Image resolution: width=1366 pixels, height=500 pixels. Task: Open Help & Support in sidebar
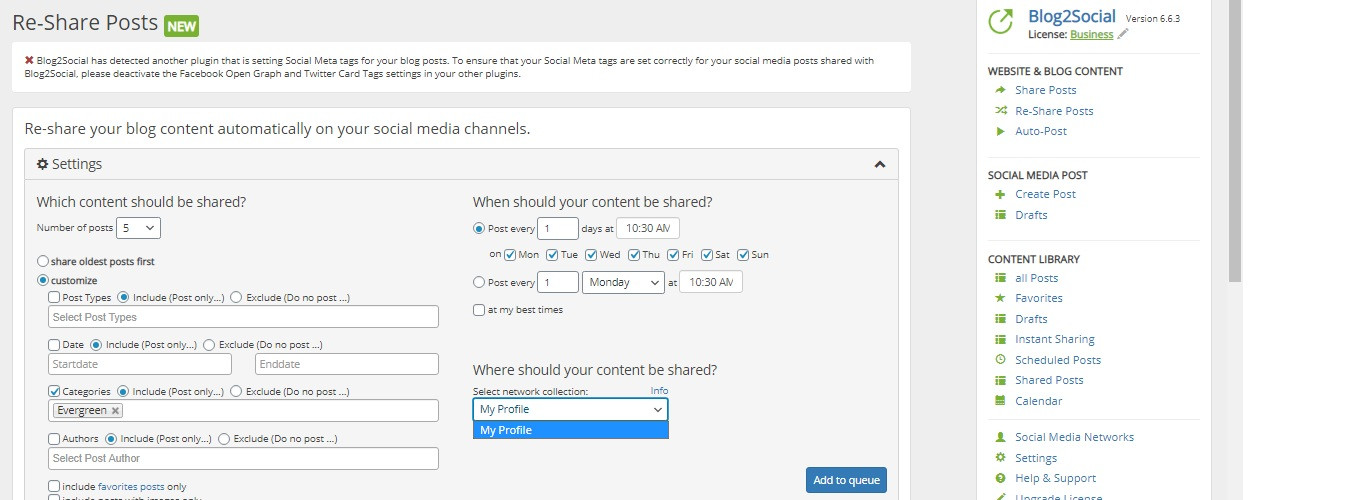(x=1055, y=478)
